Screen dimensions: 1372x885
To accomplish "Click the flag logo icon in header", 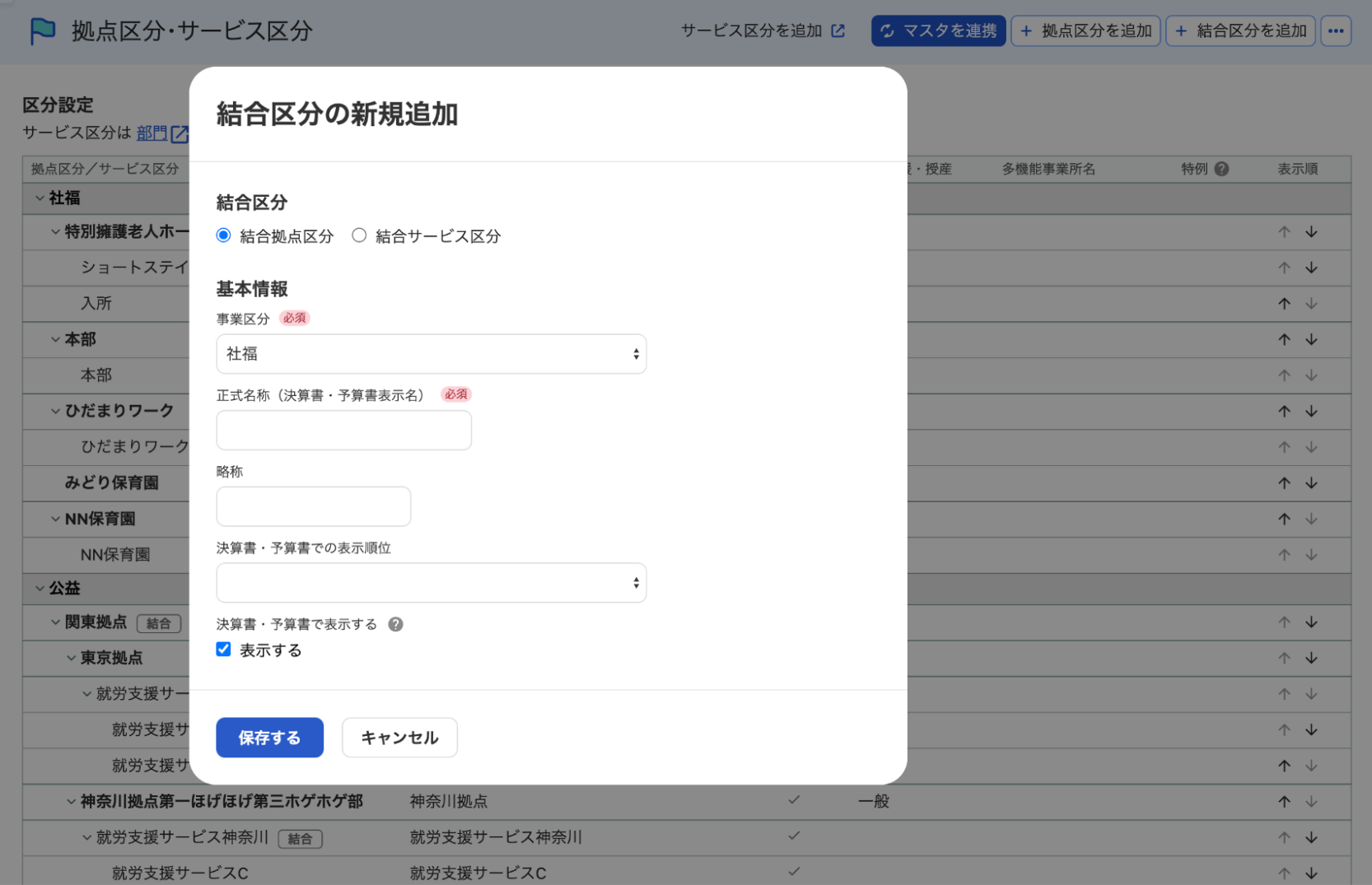I will pos(43,31).
